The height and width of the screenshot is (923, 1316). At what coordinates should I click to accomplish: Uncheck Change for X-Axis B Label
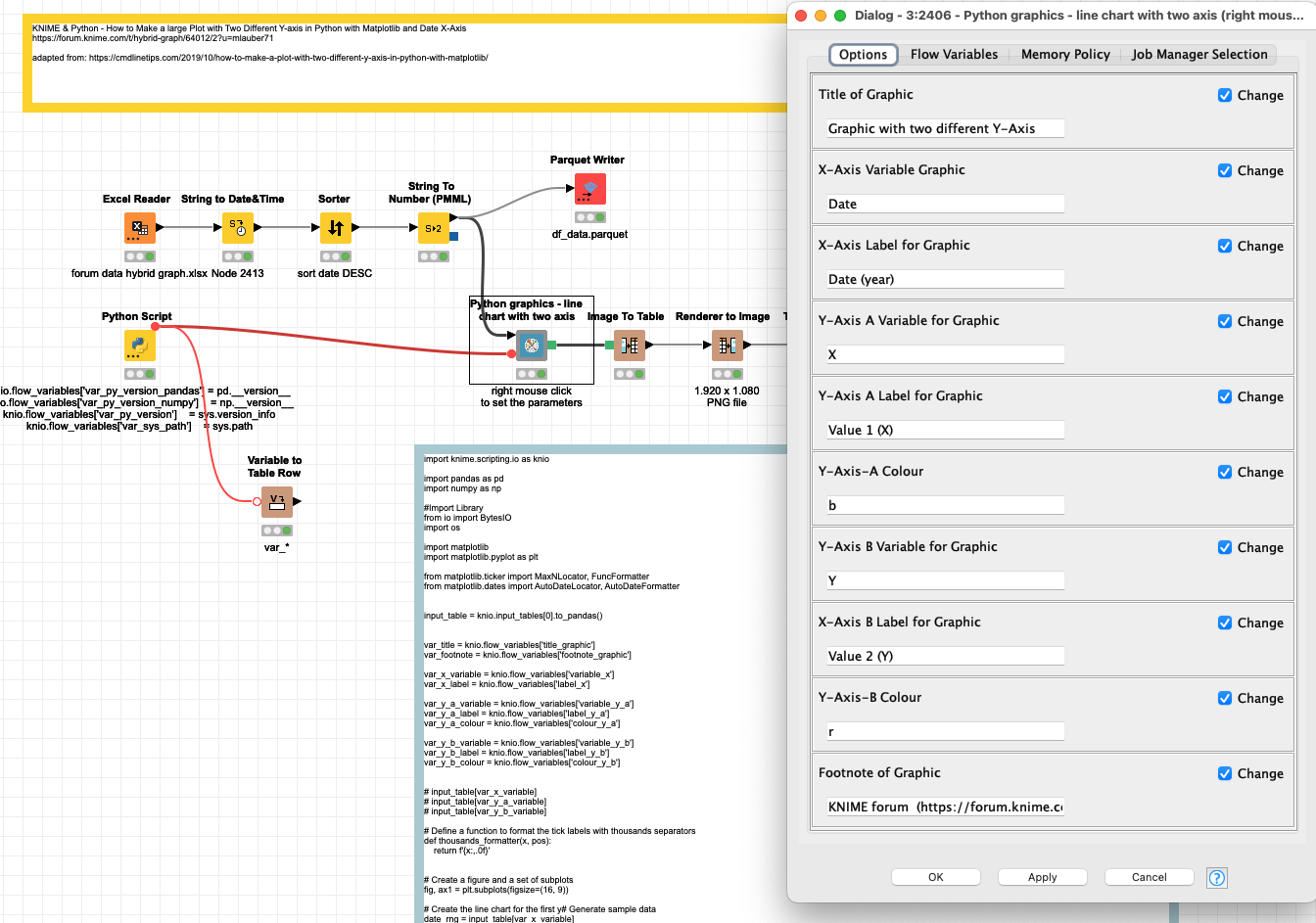pos(1225,623)
